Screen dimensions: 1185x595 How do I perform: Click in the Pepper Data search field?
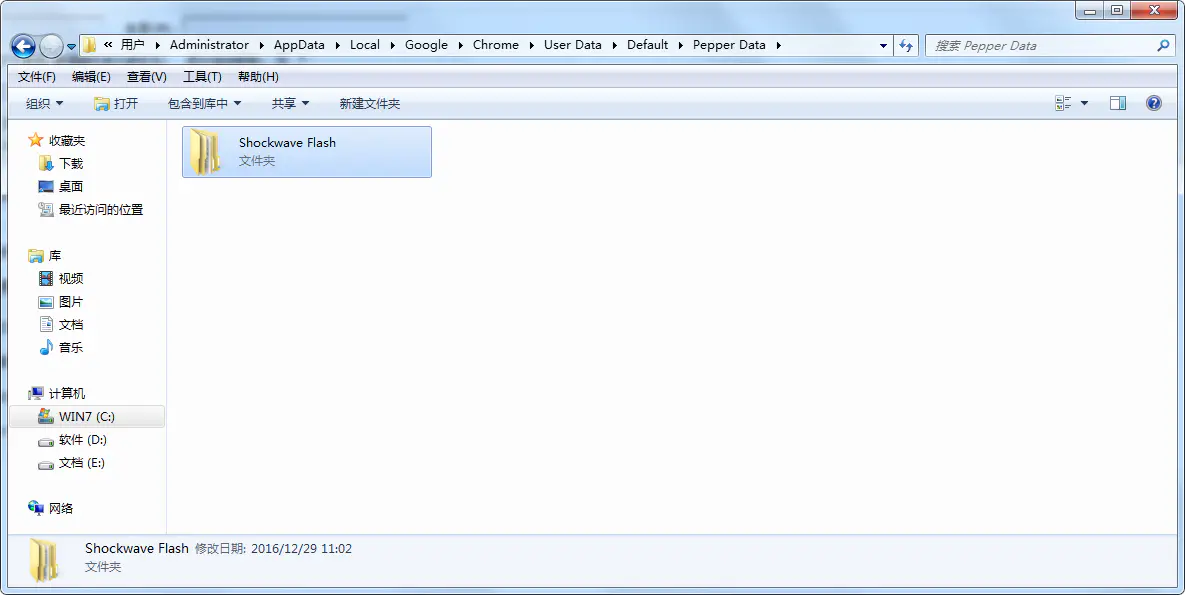pos(1040,45)
